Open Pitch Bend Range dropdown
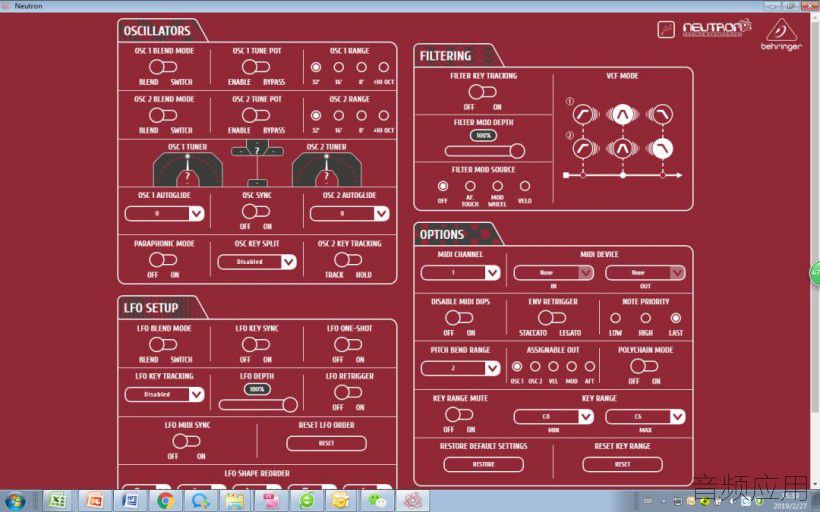The height and width of the screenshot is (512, 820). coord(460,368)
